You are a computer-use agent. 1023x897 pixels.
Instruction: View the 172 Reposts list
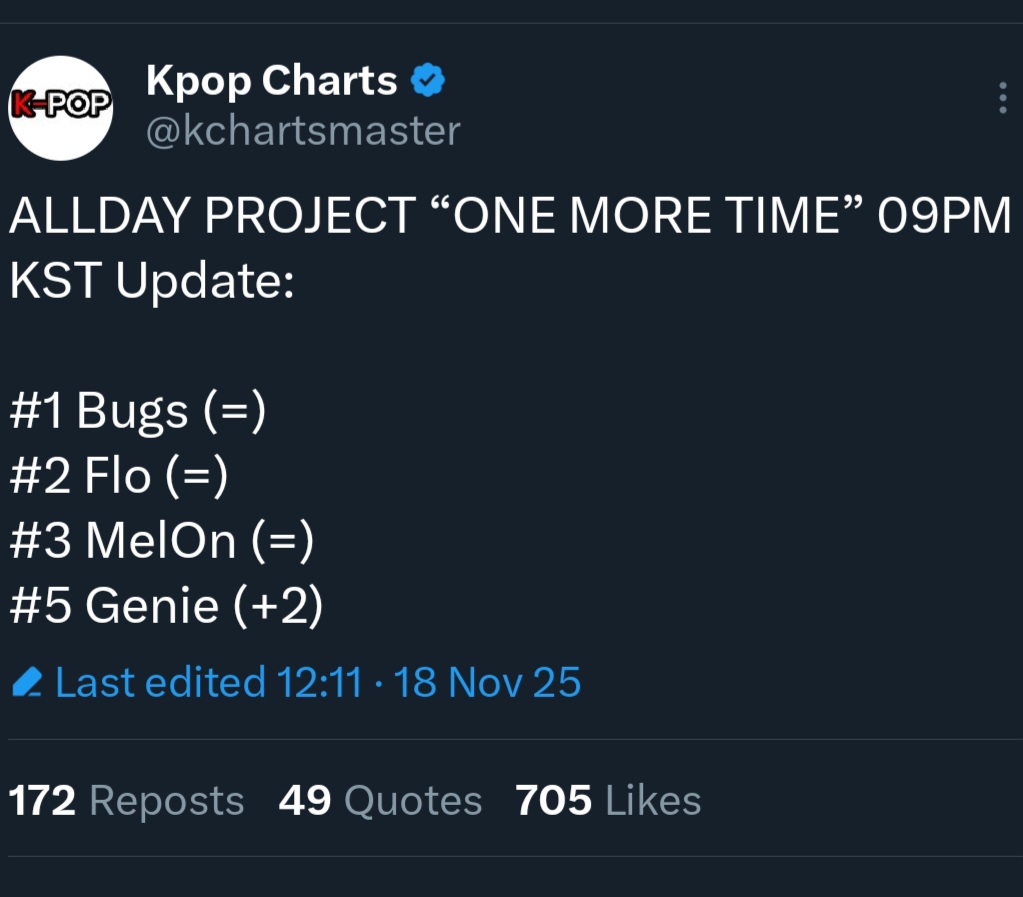point(126,801)
